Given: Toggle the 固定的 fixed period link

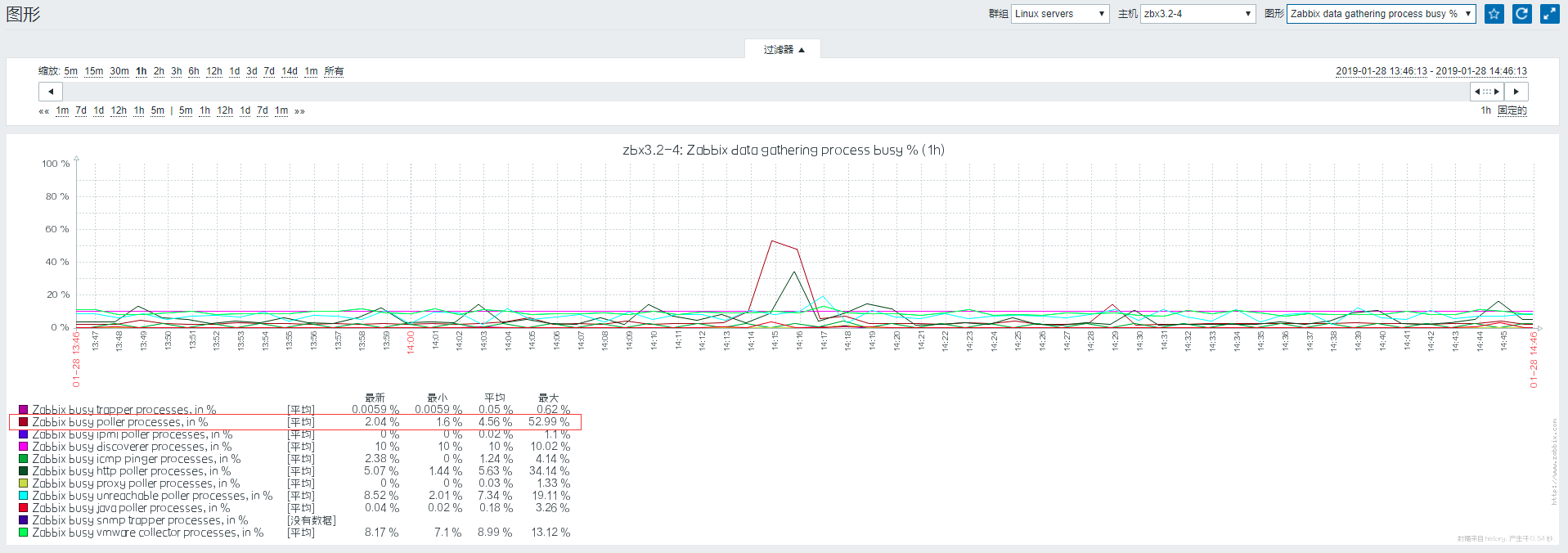Looking at the screenshot, I should coord(1512,110).
